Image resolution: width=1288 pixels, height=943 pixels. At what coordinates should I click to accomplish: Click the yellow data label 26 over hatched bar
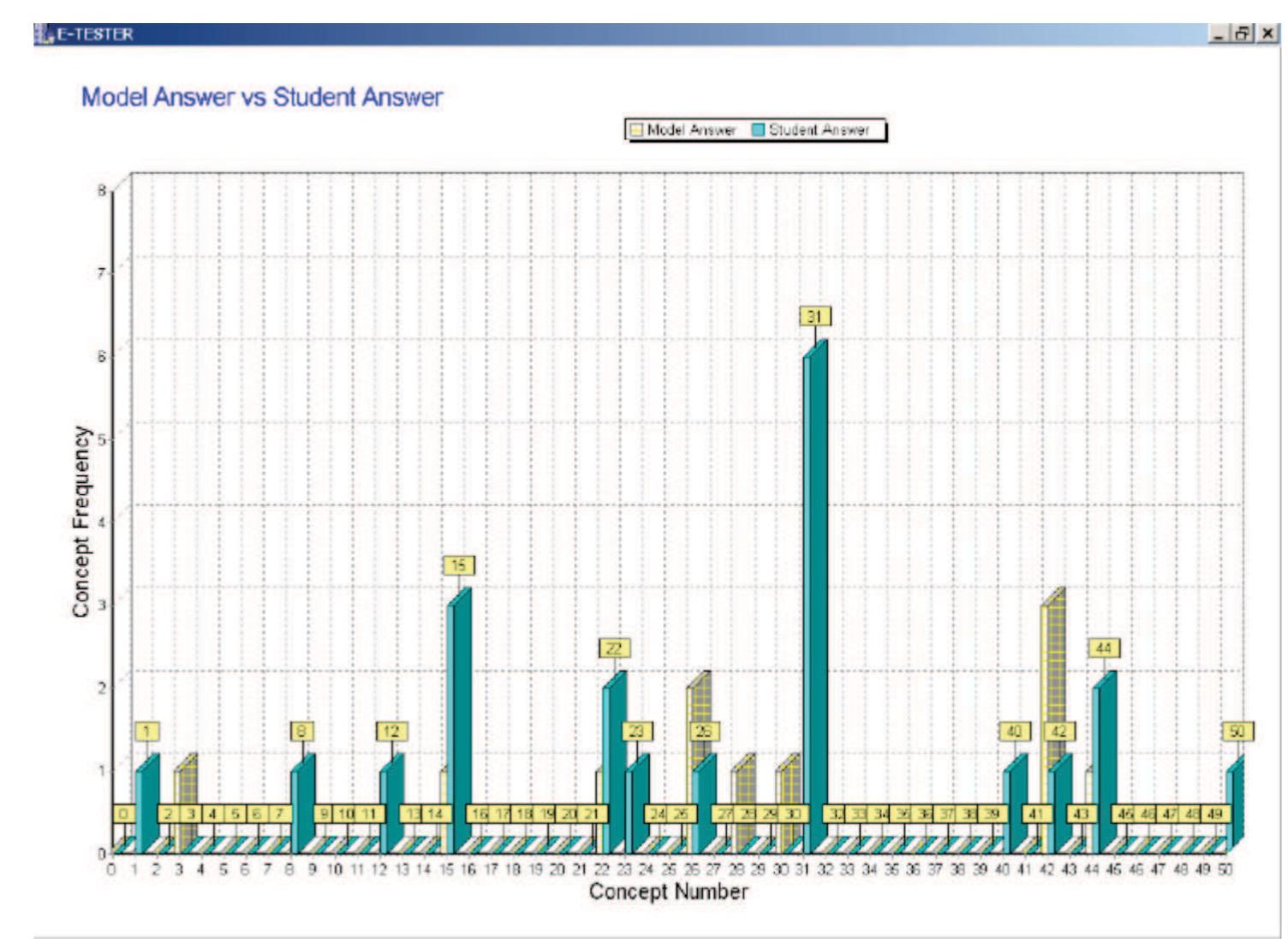pyautogui.click(x=703, y=731)
